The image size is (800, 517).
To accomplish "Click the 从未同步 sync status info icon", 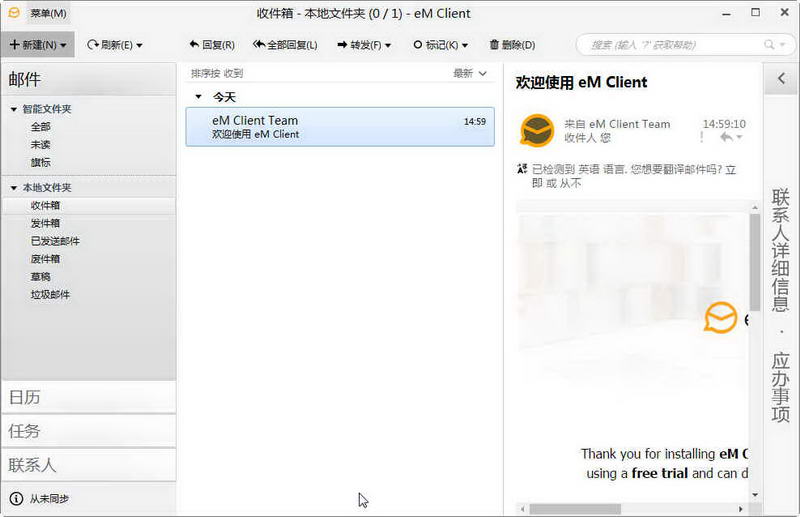I will coord(16,498).
